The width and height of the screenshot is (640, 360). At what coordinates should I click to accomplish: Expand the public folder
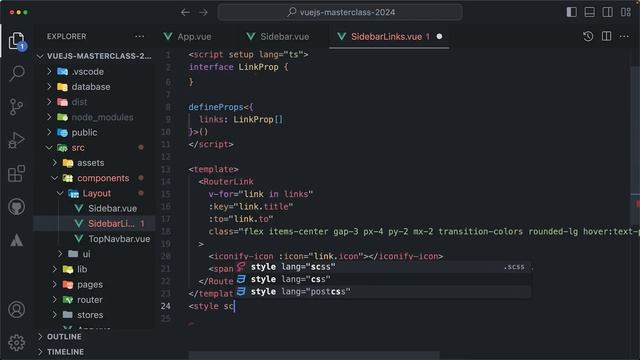point(95,132)
